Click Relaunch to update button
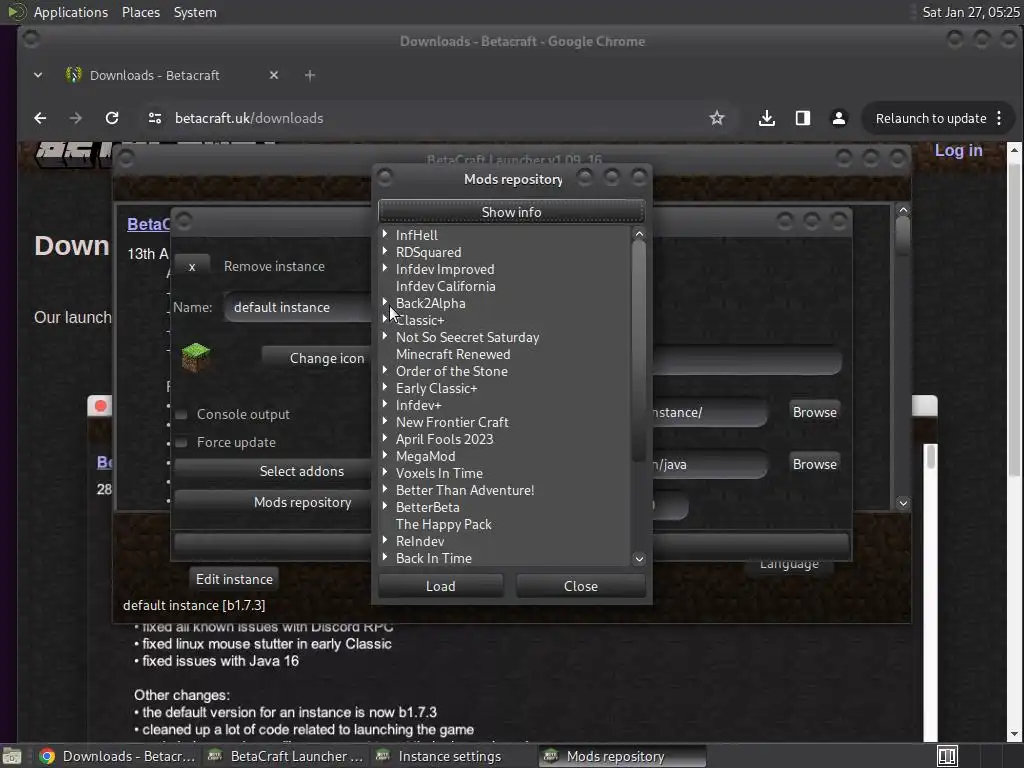 coord(931,118)
